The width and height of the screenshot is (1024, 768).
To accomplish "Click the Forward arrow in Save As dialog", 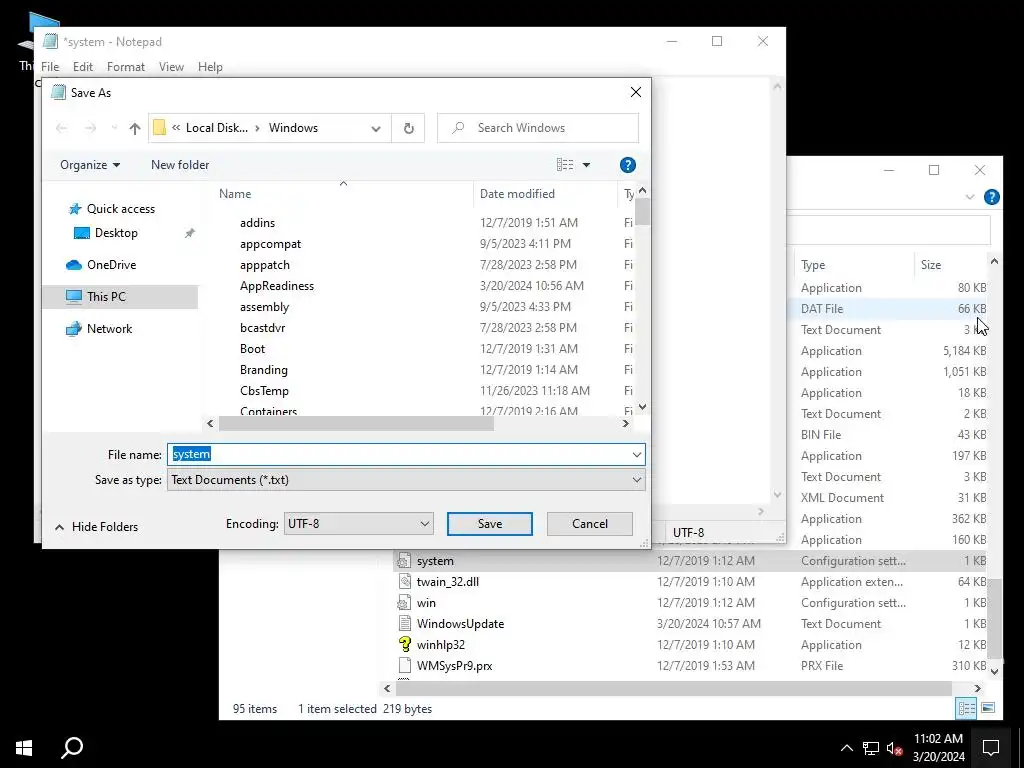I will pyautogui.click(x=90, y=128).
